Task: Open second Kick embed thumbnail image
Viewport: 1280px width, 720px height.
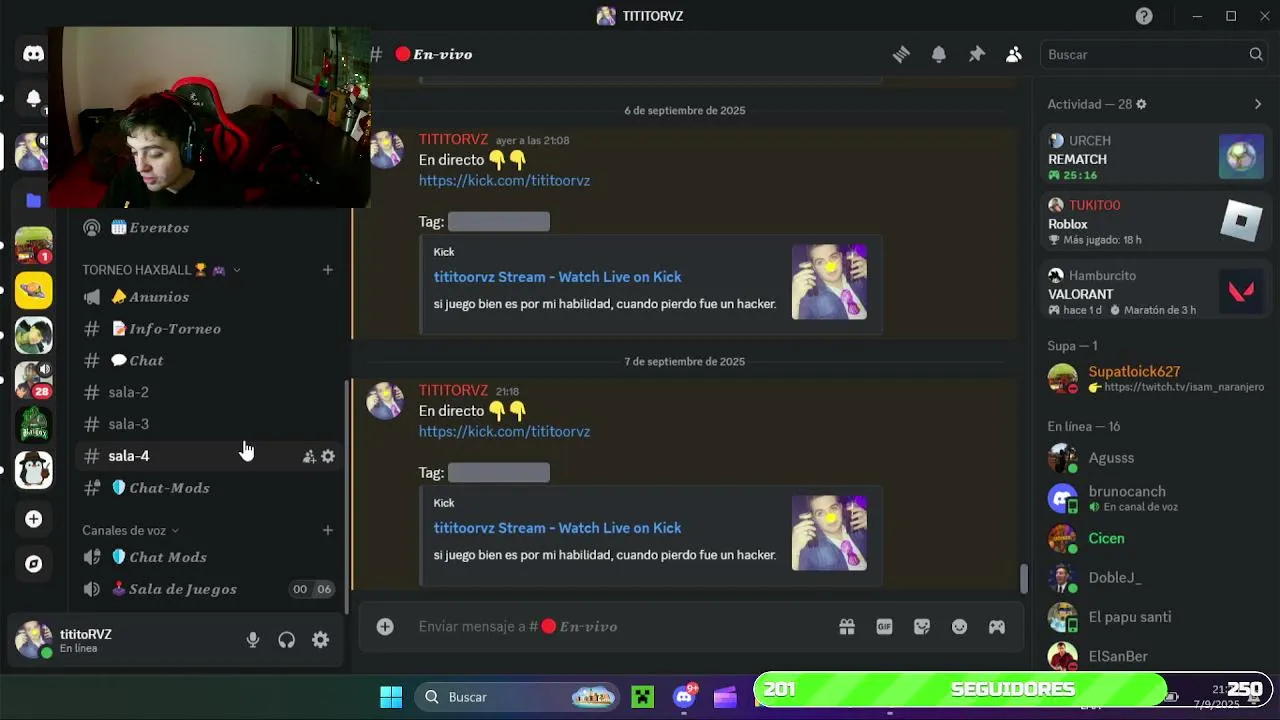Action: click(x=829, y=533)
